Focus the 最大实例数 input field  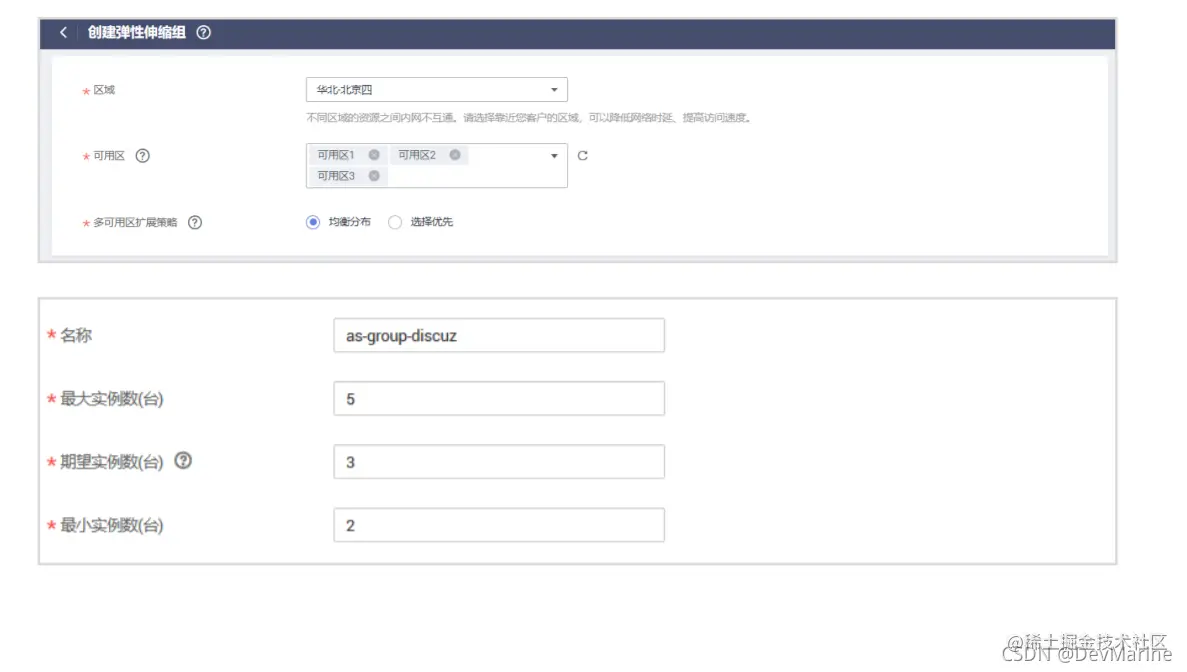click(x=499, y=399)
